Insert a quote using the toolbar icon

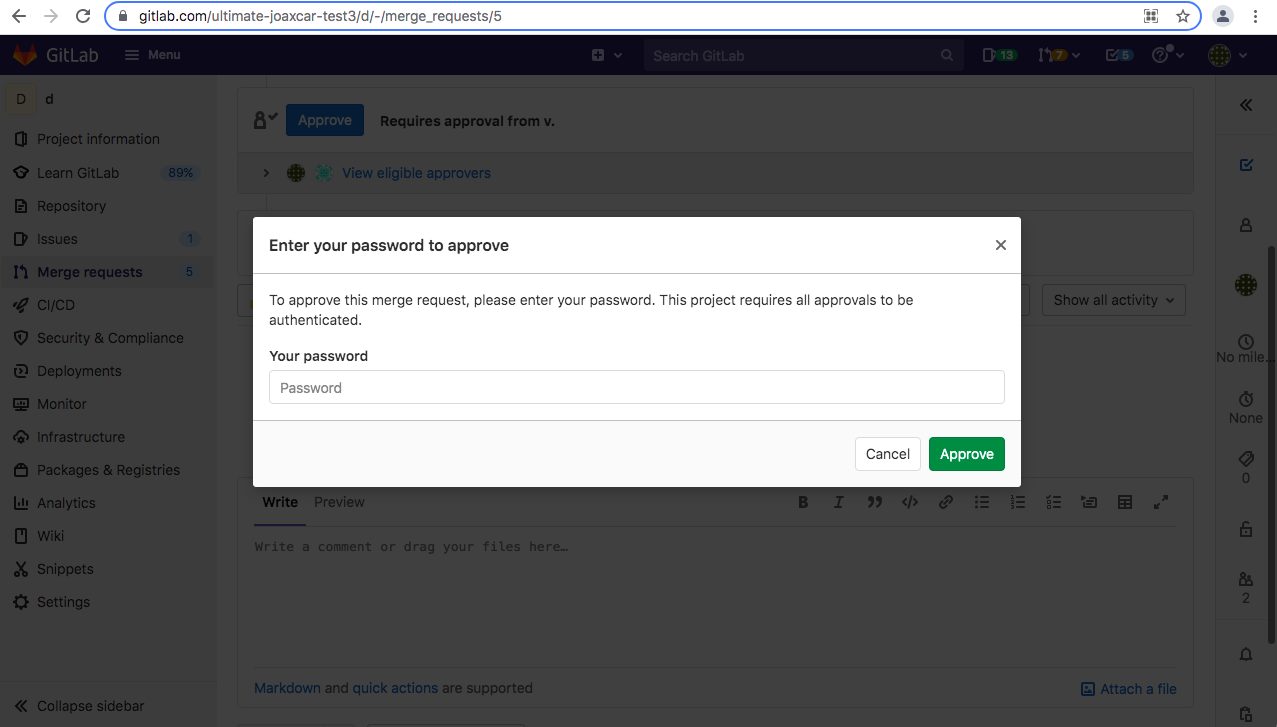pos(874,502)
